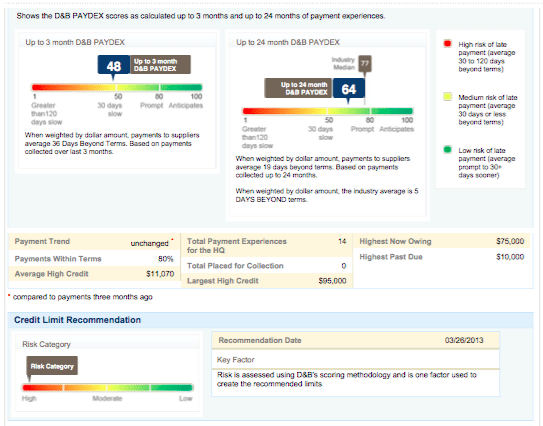The image size is (543, 426).
Task: Click the red high risk legend square
Action: point(447,44)
